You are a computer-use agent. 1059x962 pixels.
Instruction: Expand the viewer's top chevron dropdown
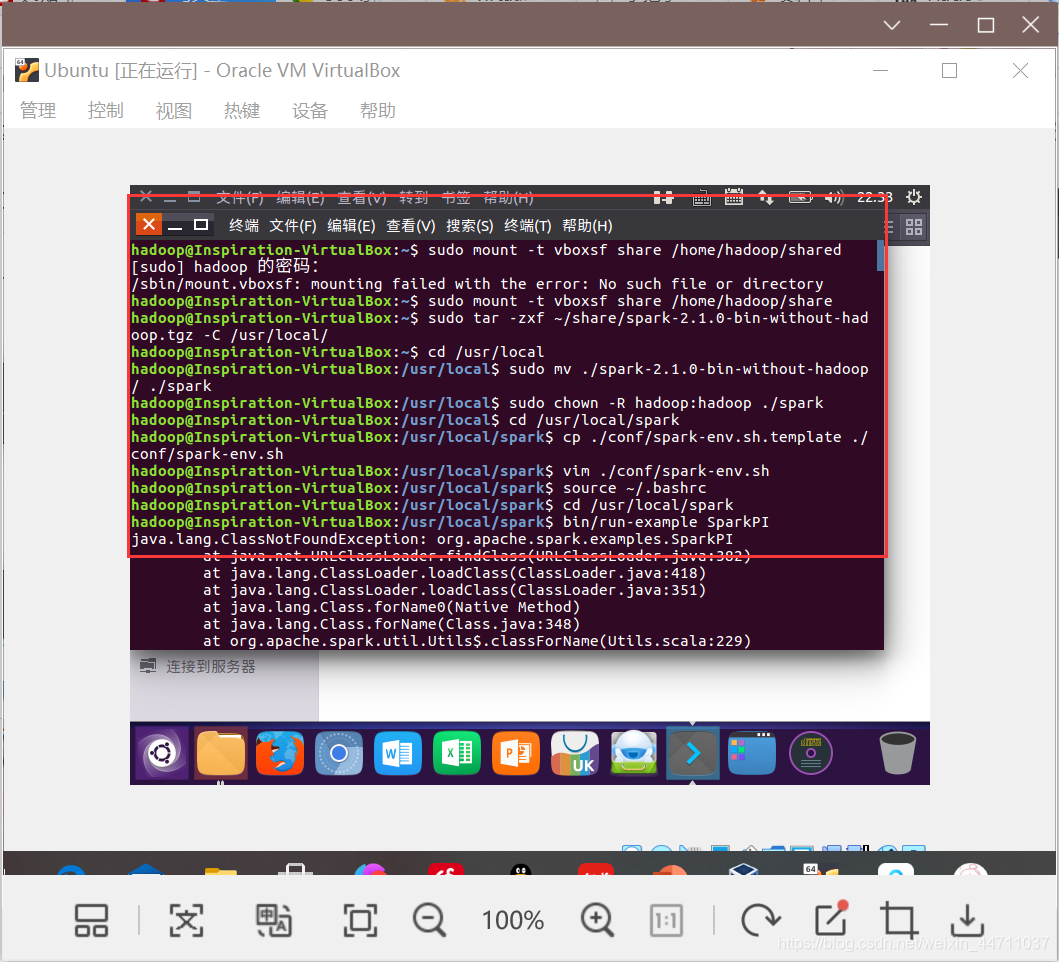tap(892, 25)
